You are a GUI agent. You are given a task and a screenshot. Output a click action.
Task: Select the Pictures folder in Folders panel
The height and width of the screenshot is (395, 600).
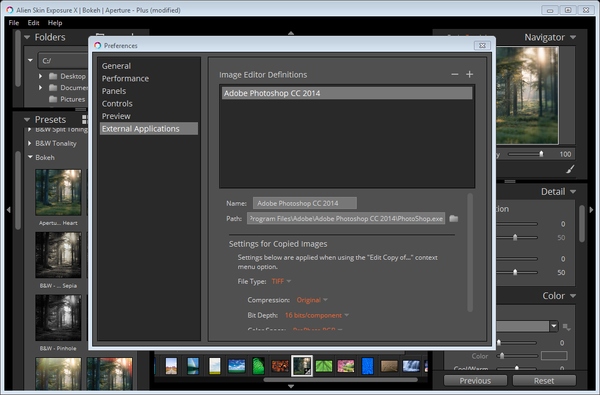coord(72,99)
